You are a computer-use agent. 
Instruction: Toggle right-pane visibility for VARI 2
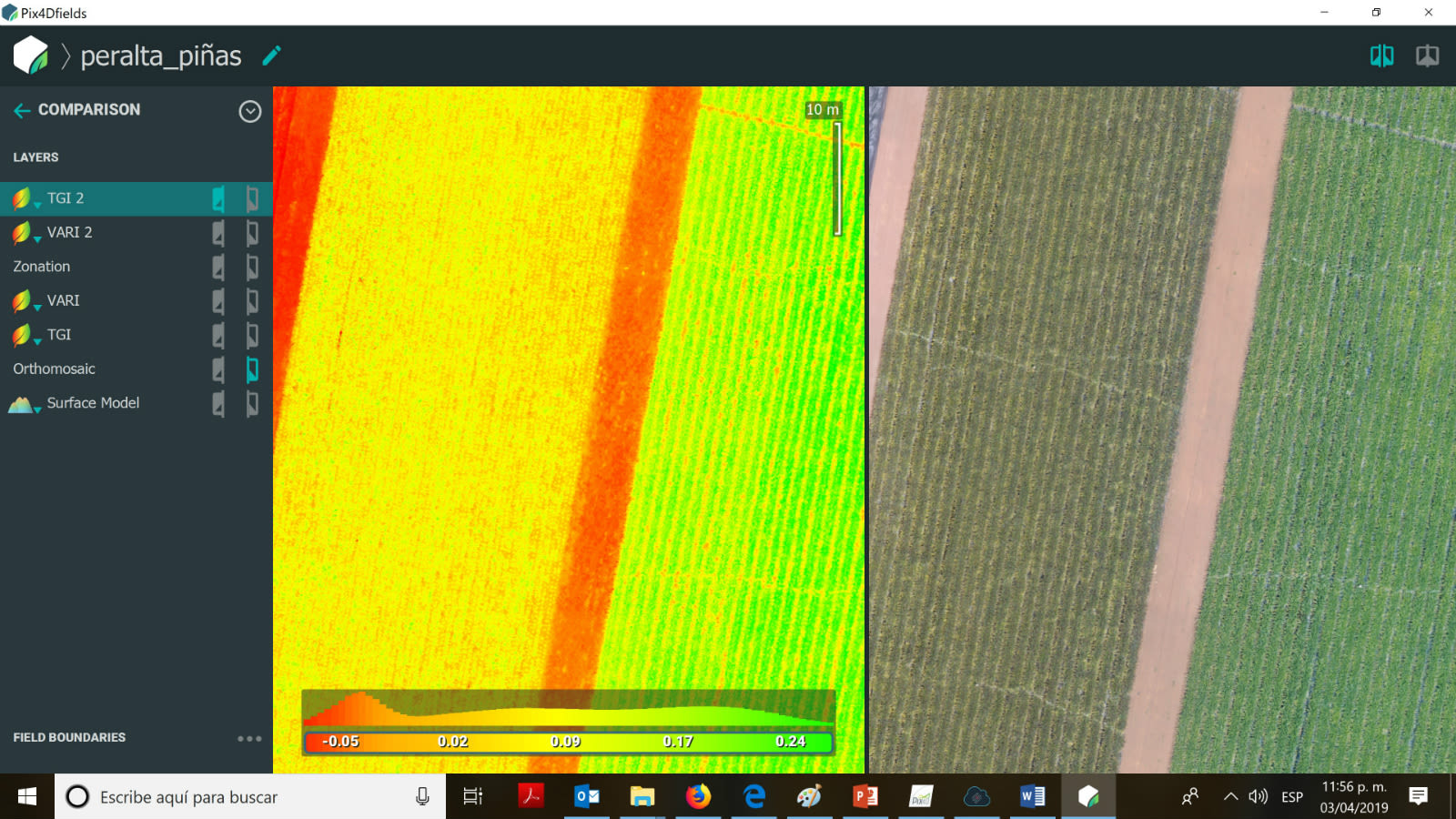(252, 233)
